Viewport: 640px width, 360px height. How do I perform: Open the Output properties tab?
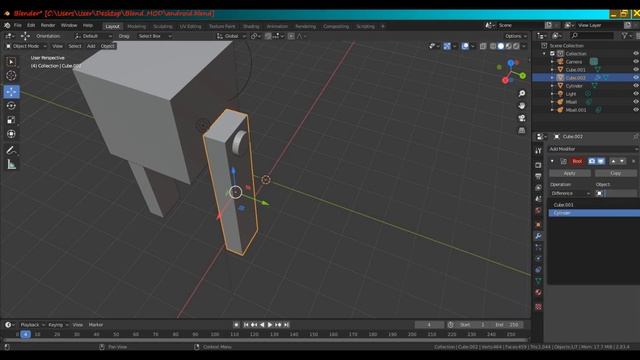[x=538, y=176]
